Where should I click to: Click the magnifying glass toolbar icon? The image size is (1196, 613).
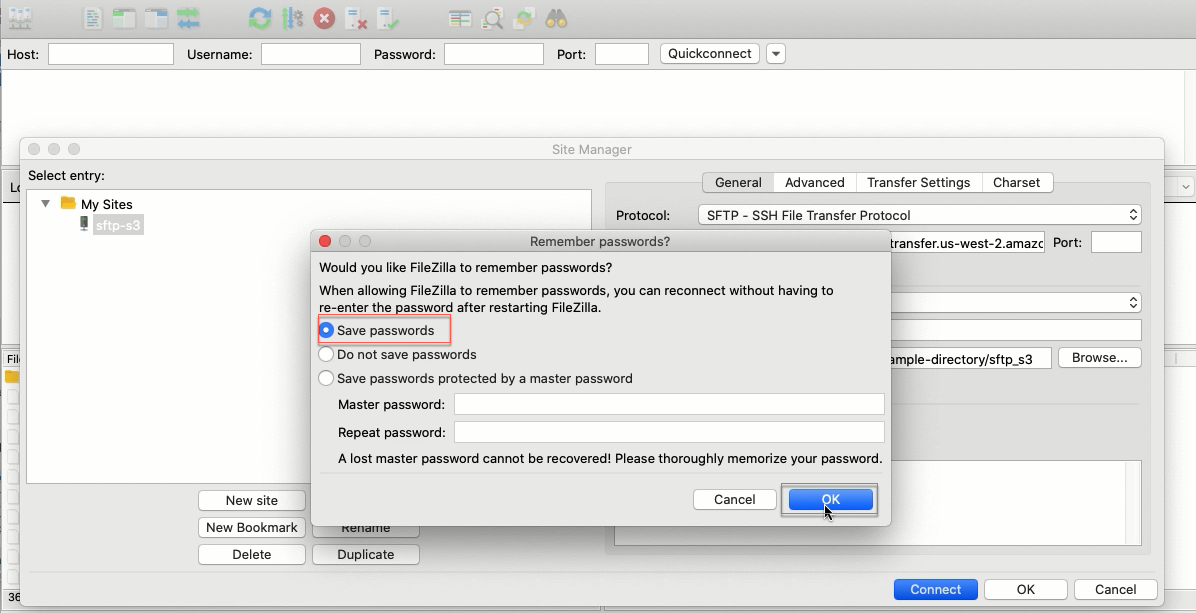coord(493,18)
